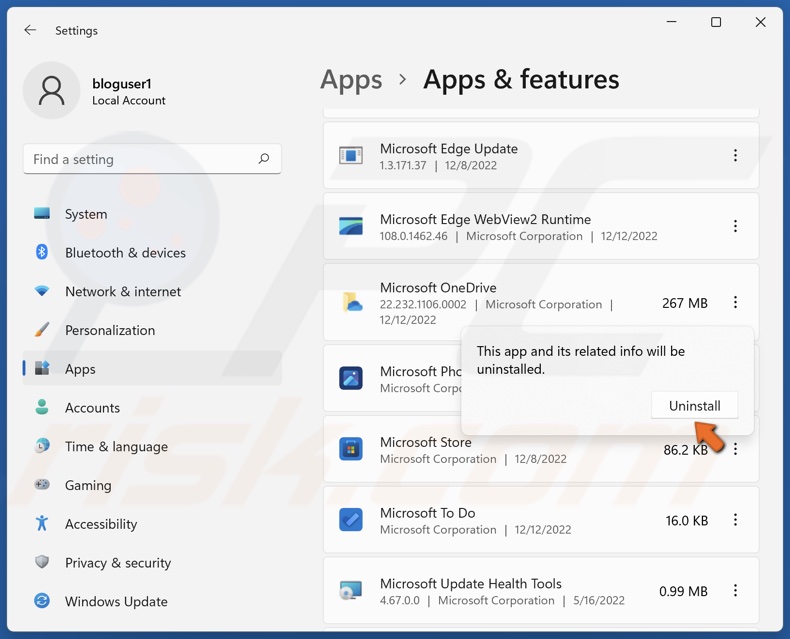Click the Gaming controller icon
This screenshot has height=639, width=790.
click(42, 485)
